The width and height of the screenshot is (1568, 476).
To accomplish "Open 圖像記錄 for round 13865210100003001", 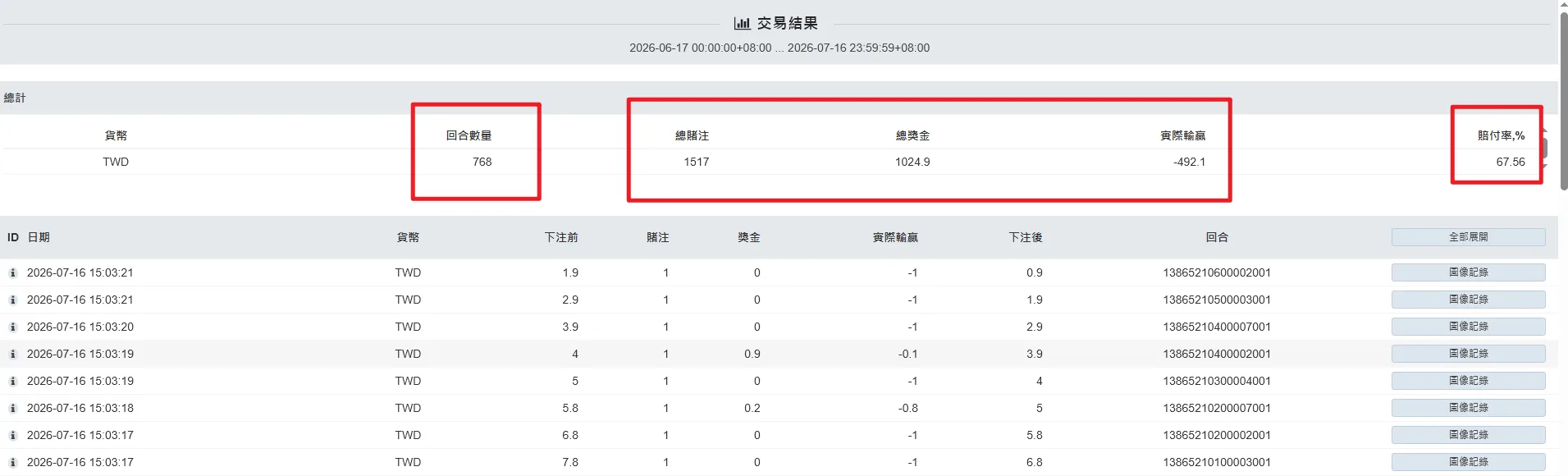I will tap(1468, 462).
